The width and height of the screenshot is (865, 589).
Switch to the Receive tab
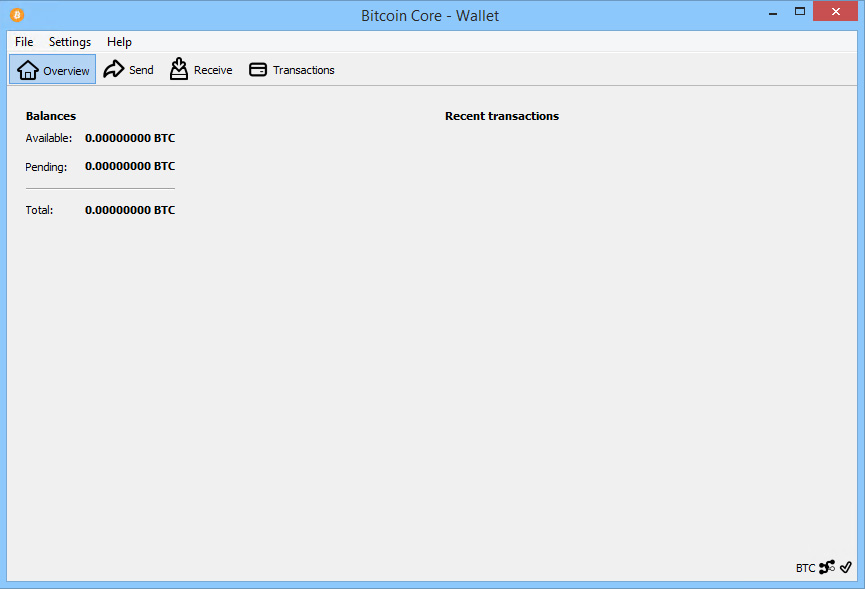[x=200, y=69]
